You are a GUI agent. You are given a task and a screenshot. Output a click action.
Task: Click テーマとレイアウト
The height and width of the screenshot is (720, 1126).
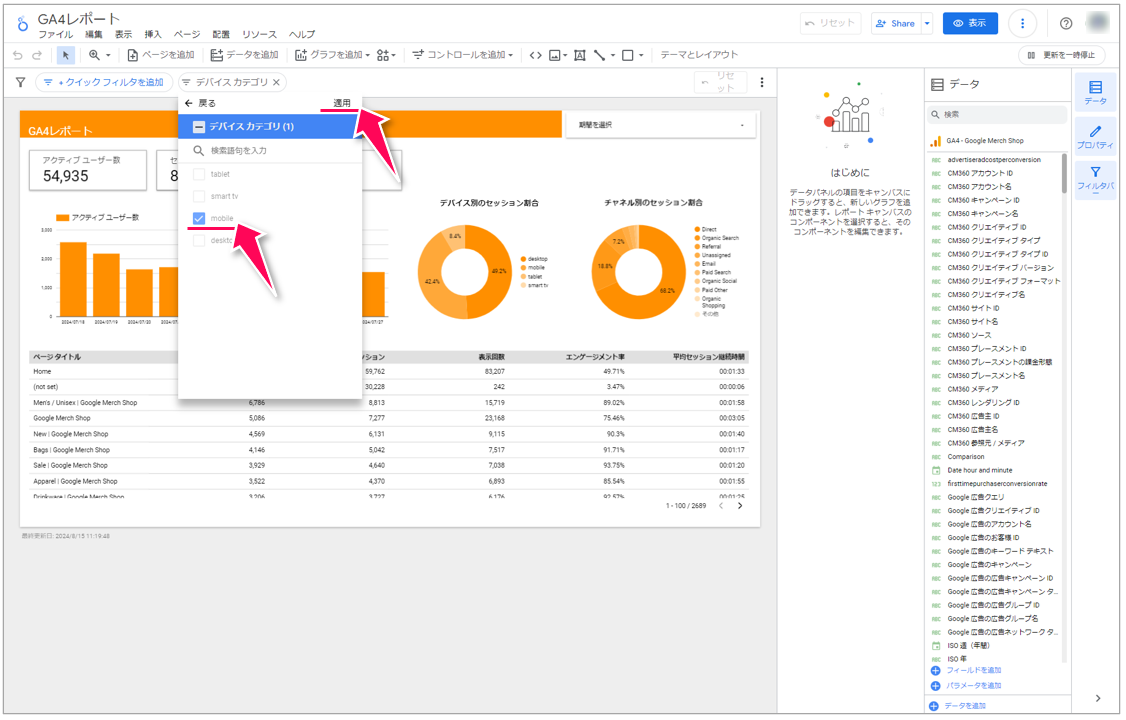point(699,55)
